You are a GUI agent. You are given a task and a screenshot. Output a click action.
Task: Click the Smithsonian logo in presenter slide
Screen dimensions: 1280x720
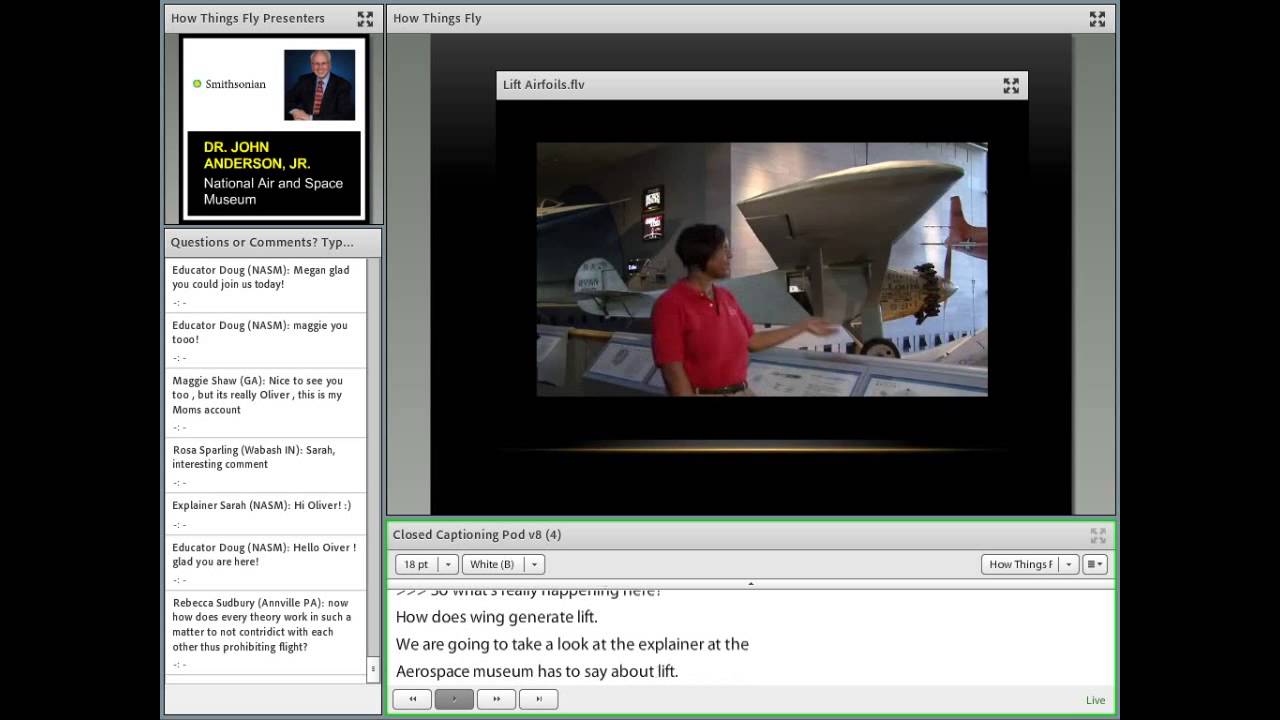[x=229, y=84]
